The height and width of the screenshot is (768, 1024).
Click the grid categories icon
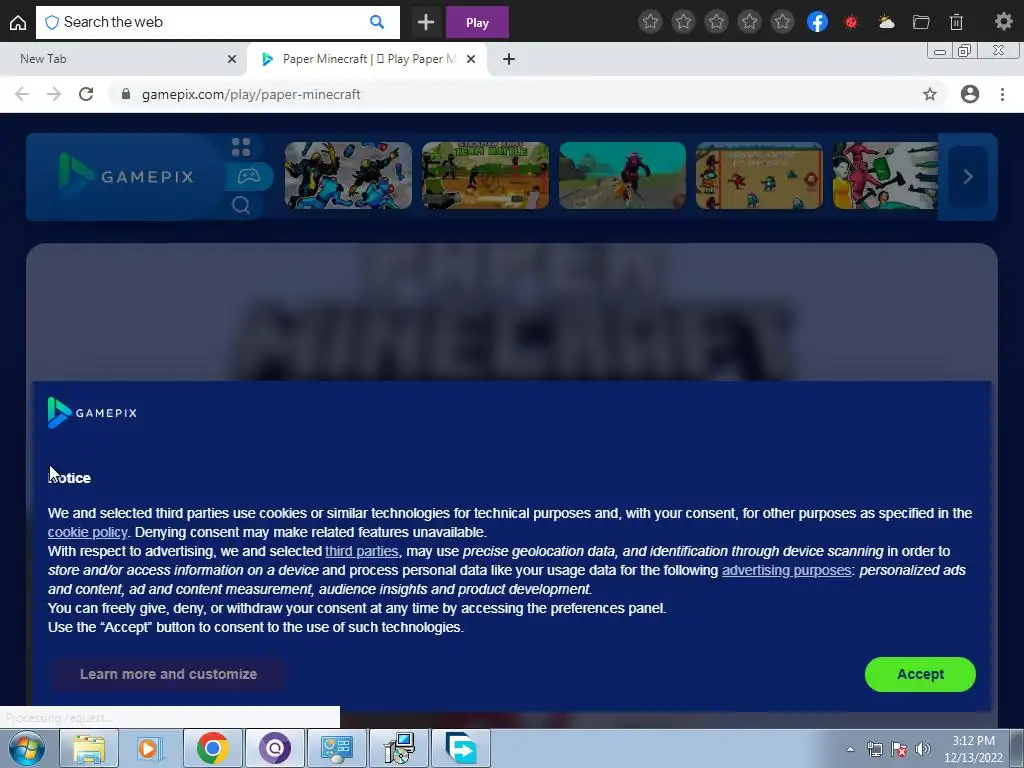(241, 147)
